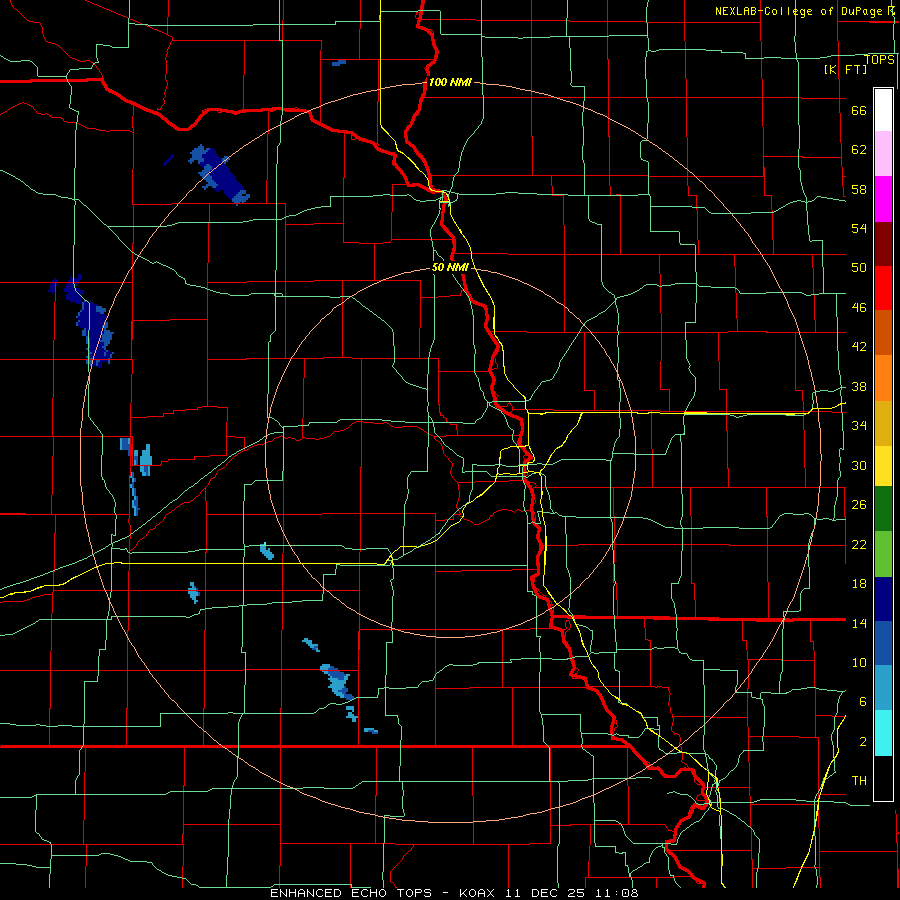The height and width of the screenshot is (900, 900).
Task: Choose the yellow swatch in the color scale
Action: 883,465
